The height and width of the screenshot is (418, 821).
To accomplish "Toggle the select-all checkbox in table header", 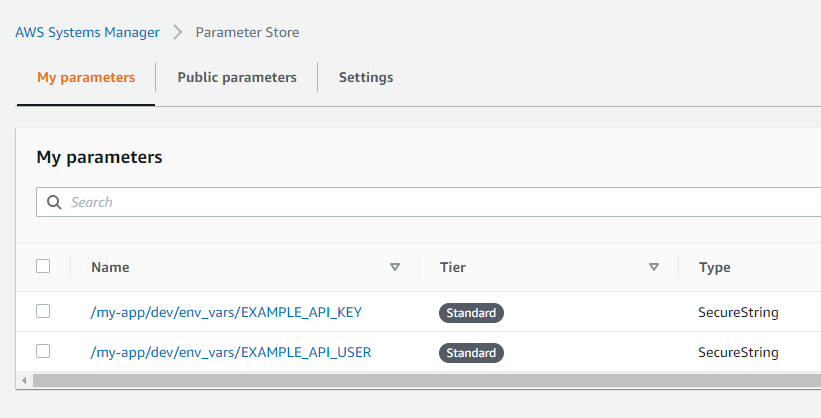I will pos(43,266).
